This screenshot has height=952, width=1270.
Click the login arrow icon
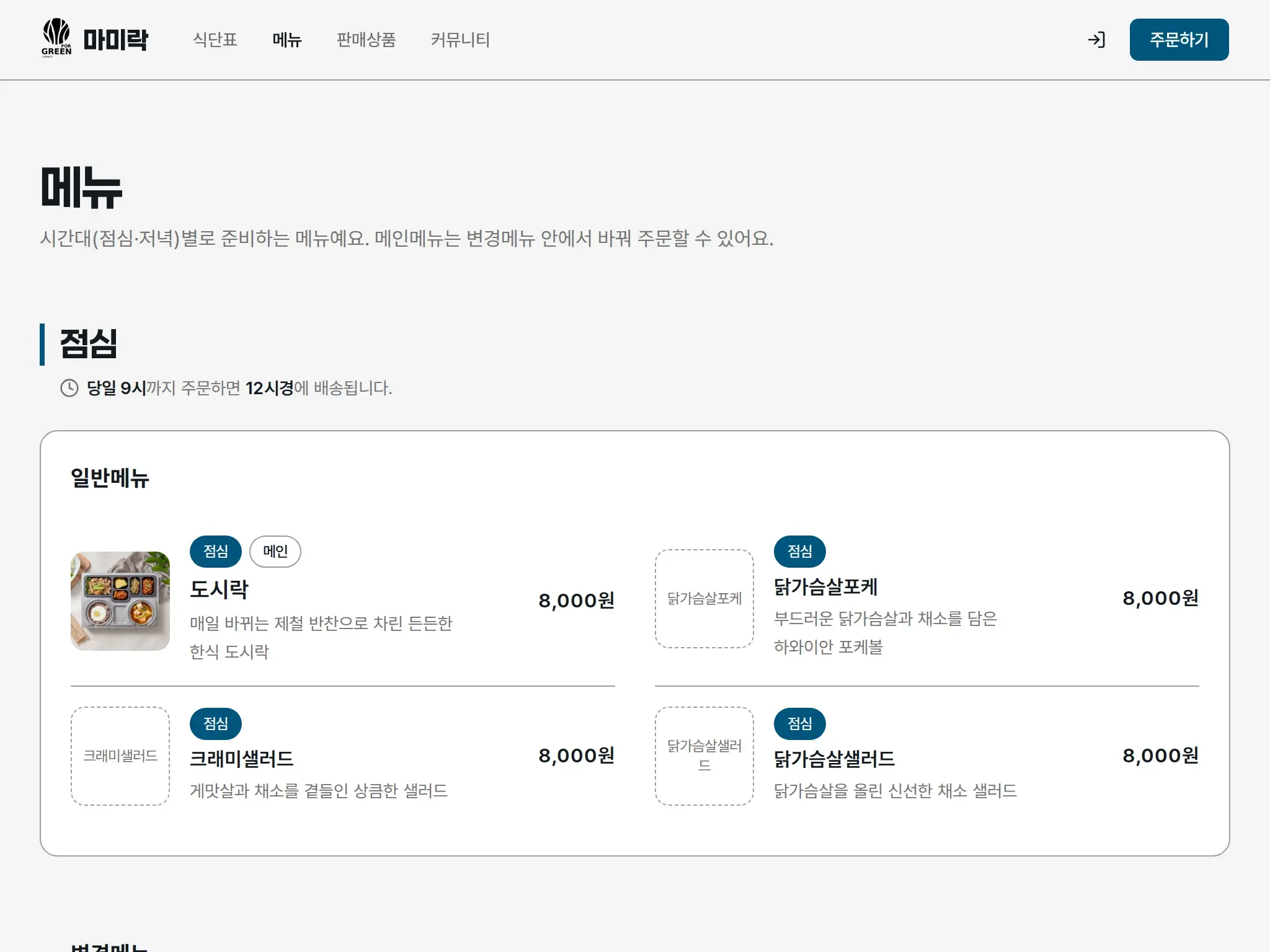click(x=1096, y=40)
